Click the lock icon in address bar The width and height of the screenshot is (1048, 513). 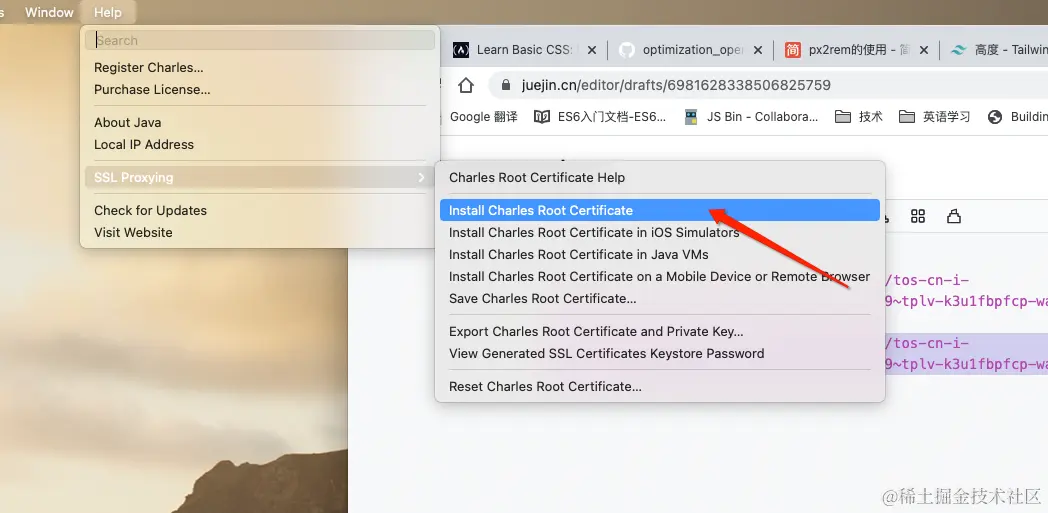click(x=506, y=85)
